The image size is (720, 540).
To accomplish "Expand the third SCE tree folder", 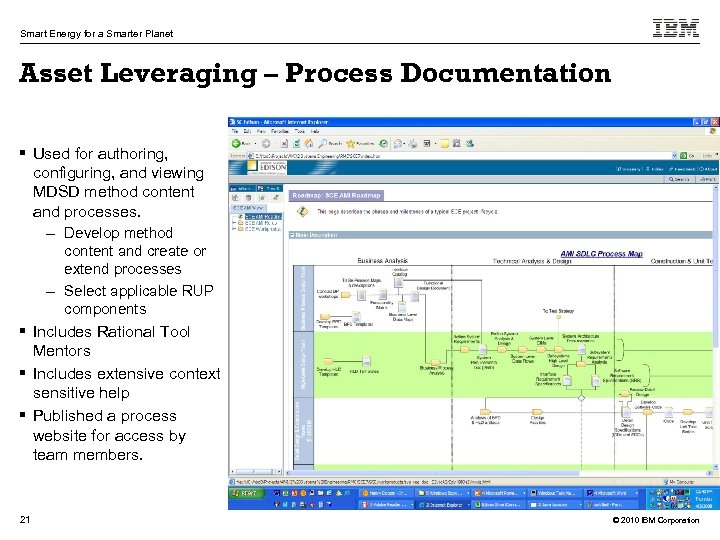I will 234,228.
